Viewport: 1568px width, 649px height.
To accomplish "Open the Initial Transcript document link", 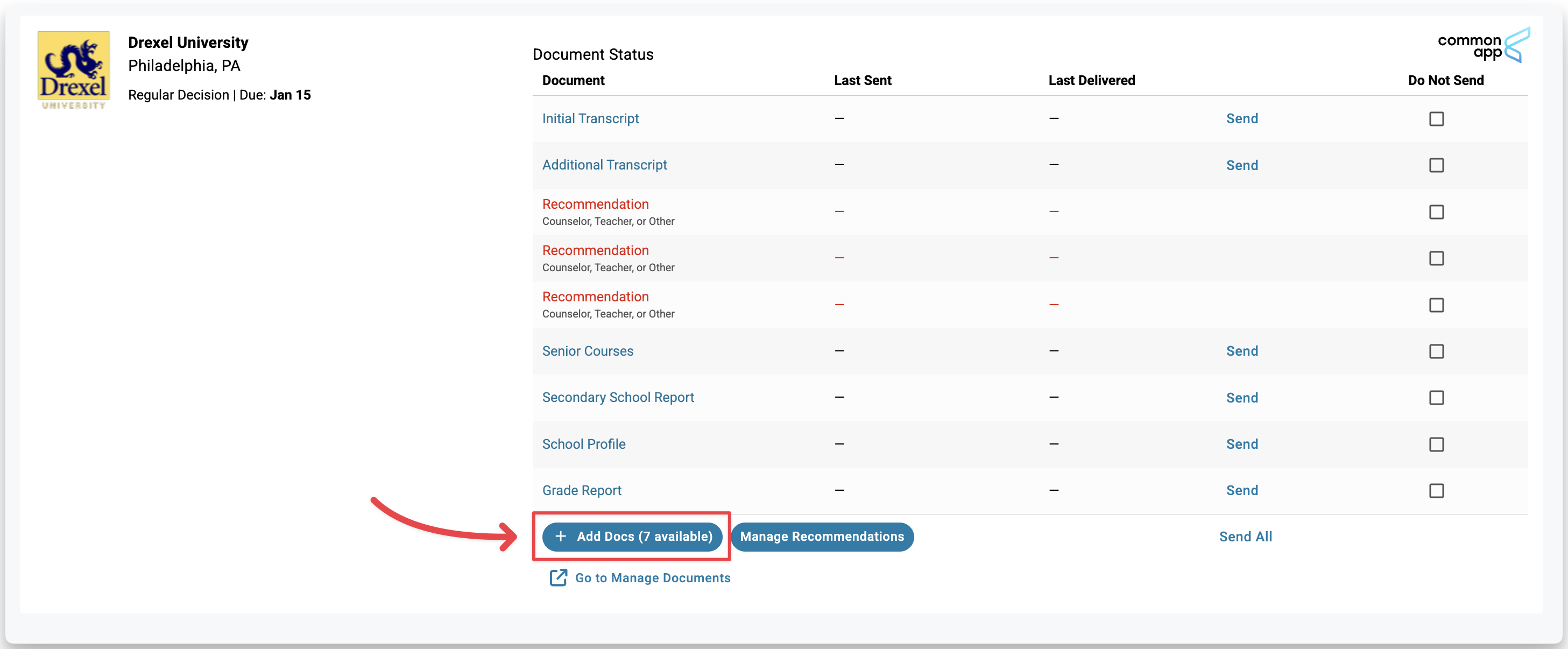I will (590, 119).
